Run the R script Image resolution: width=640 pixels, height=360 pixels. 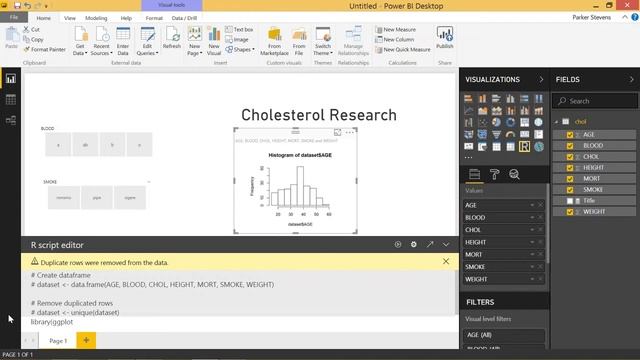(x=398, y=244)
